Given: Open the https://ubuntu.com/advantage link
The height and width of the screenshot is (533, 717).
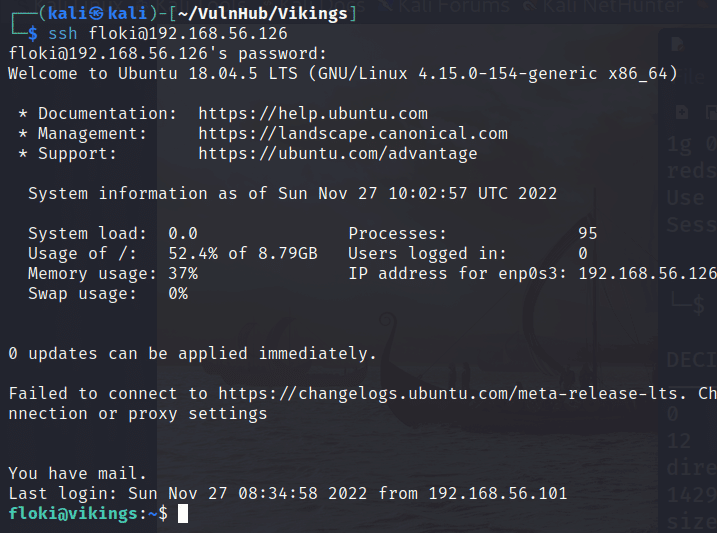Looking at the screenshot, I should pyautogui.click(x=337, y=154).
